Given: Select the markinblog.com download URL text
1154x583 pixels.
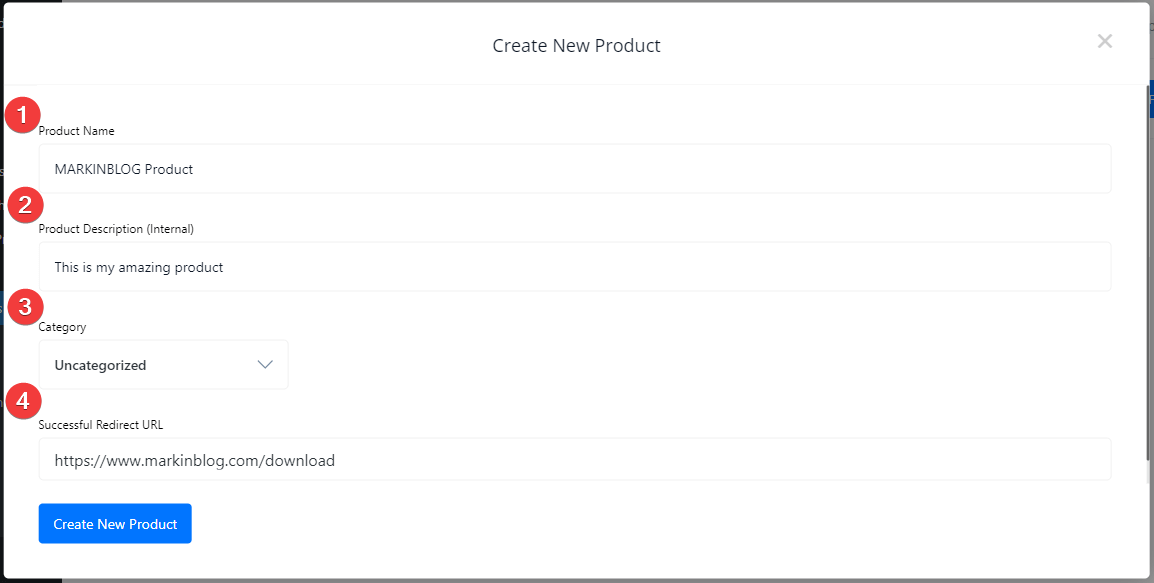Looking at the screenshot, I should point(195,459).
